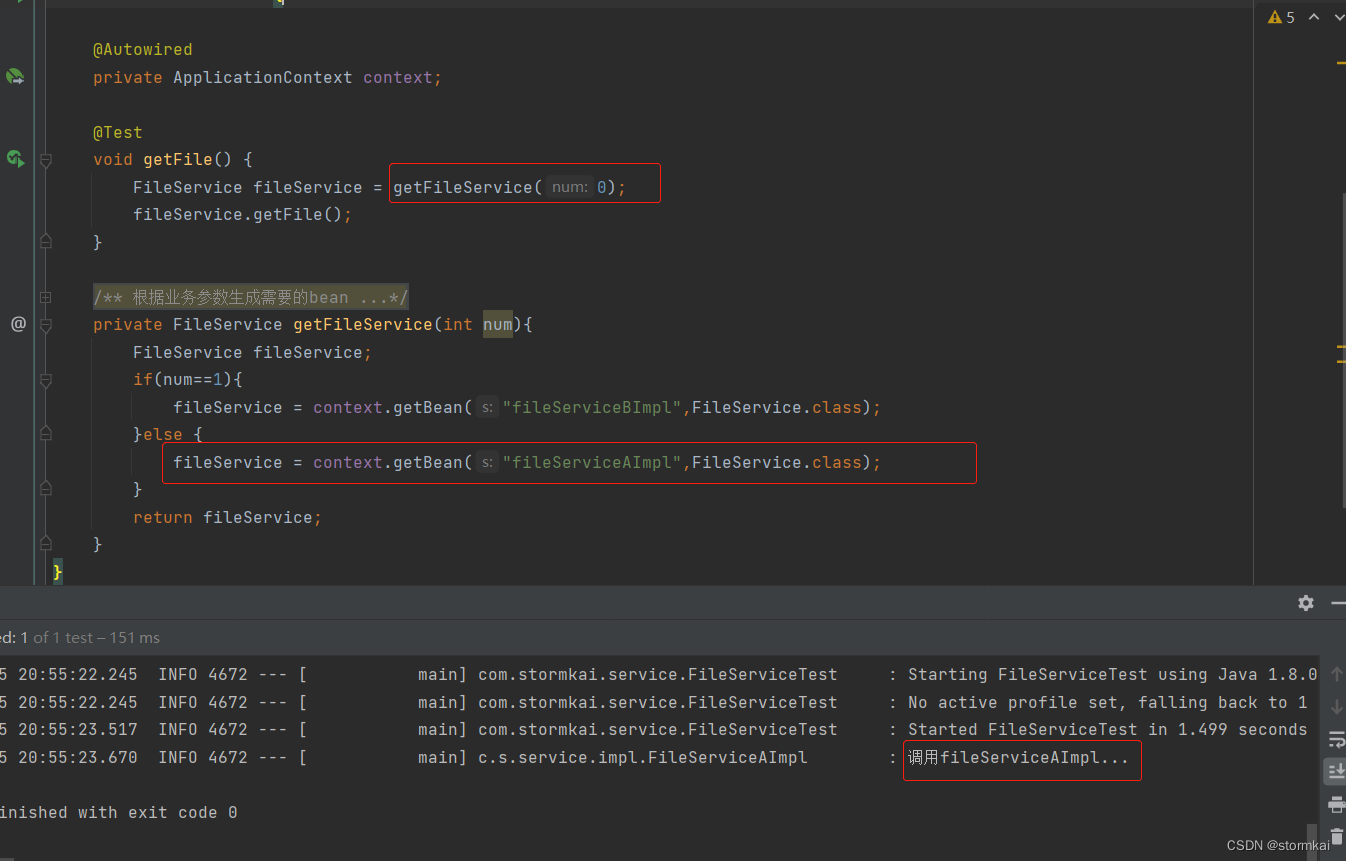Click the 'Started FileServiceTest in 1.499 seconds' log line

click(1108, 729)
